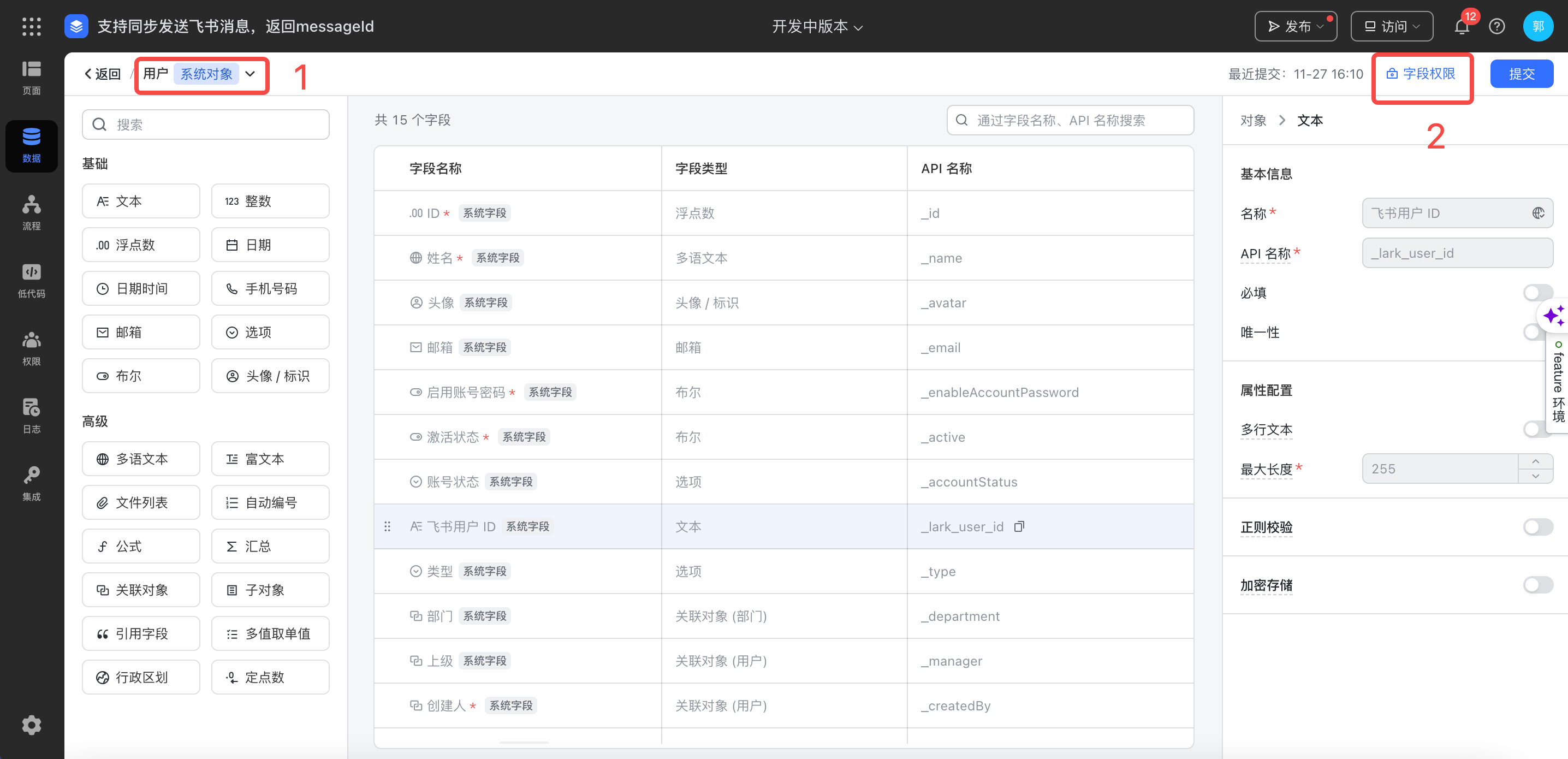
Task: Add a 选项 field type
Action: pyautogui.click(x=270, y=333)
